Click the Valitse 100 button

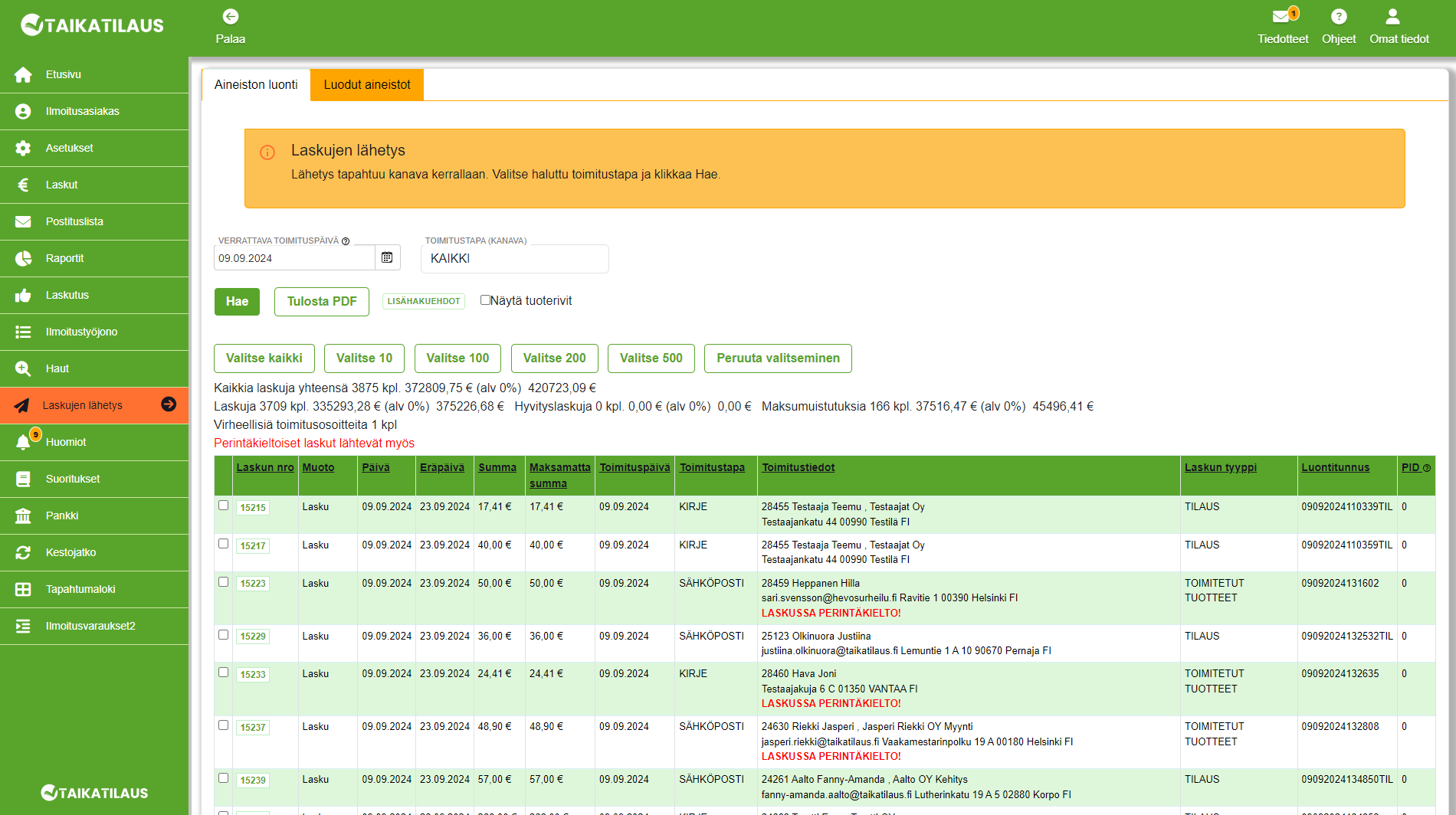tap(457, 358)
